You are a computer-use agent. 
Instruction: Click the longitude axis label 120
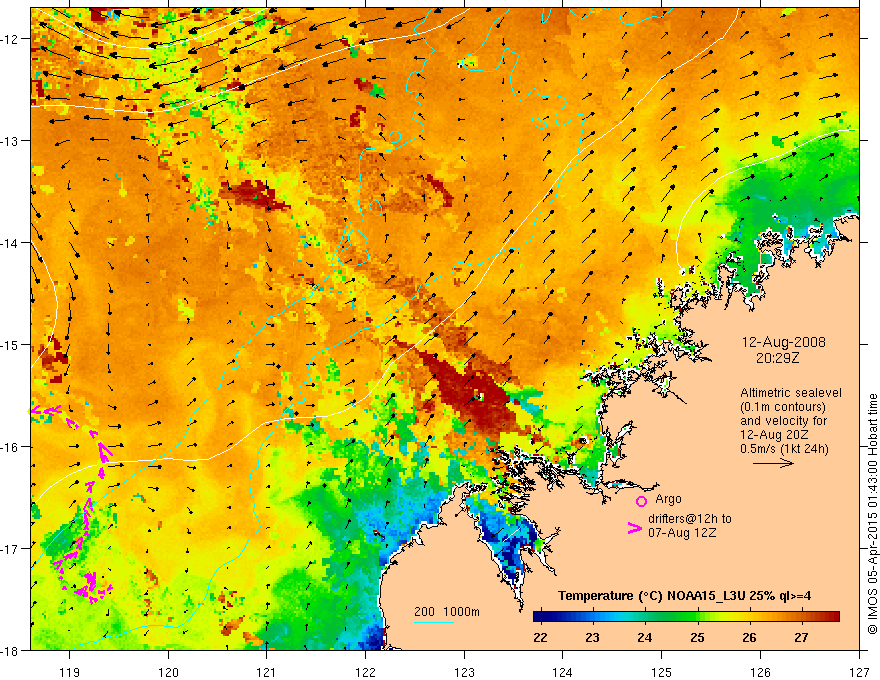[x=168, y=673]
